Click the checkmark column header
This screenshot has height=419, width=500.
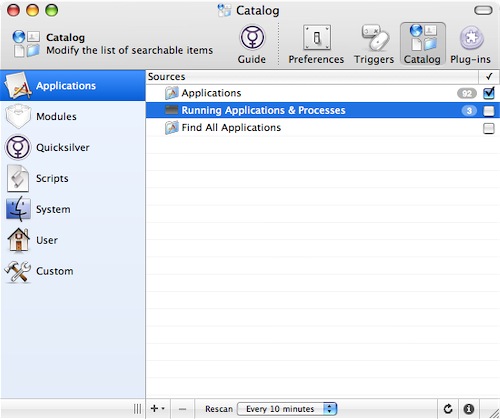pyautogui.click(x=489, y=77)
